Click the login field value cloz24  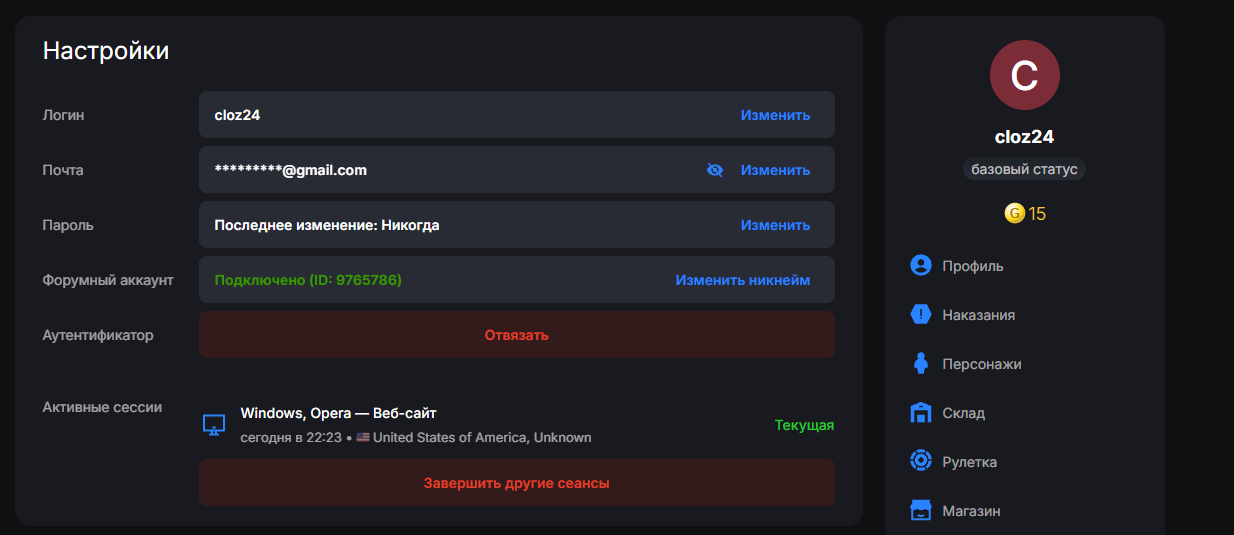tap(237, 115)
